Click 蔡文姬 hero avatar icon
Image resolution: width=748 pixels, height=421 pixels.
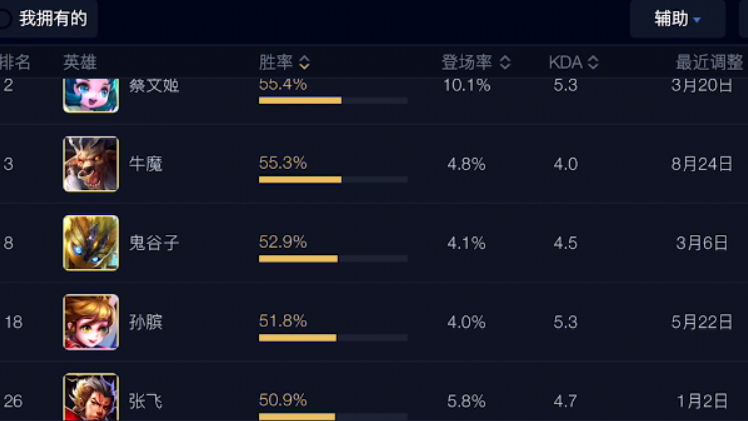point(91,95)
